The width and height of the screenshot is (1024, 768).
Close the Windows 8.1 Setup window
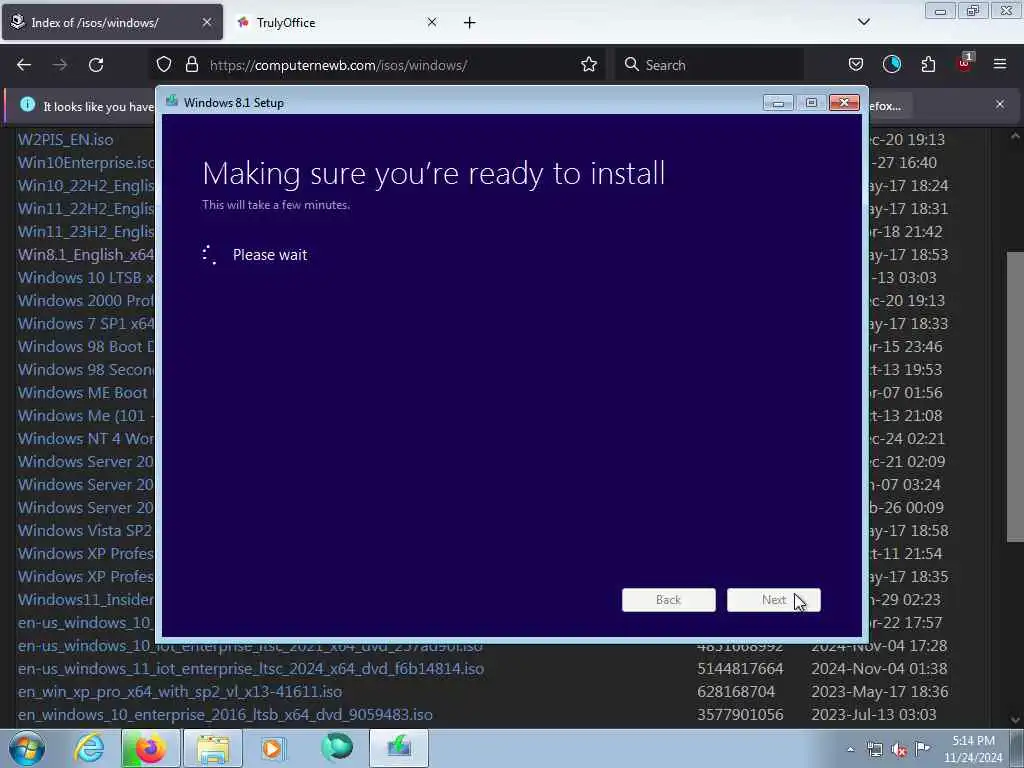pyautogui.click(x=844, y=103)
